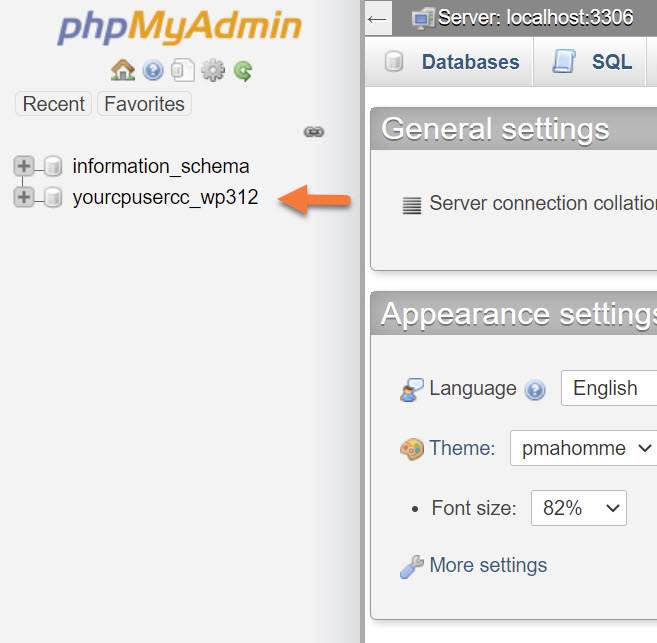Click the Recent button
657x643 pixels.
point(53,104)
